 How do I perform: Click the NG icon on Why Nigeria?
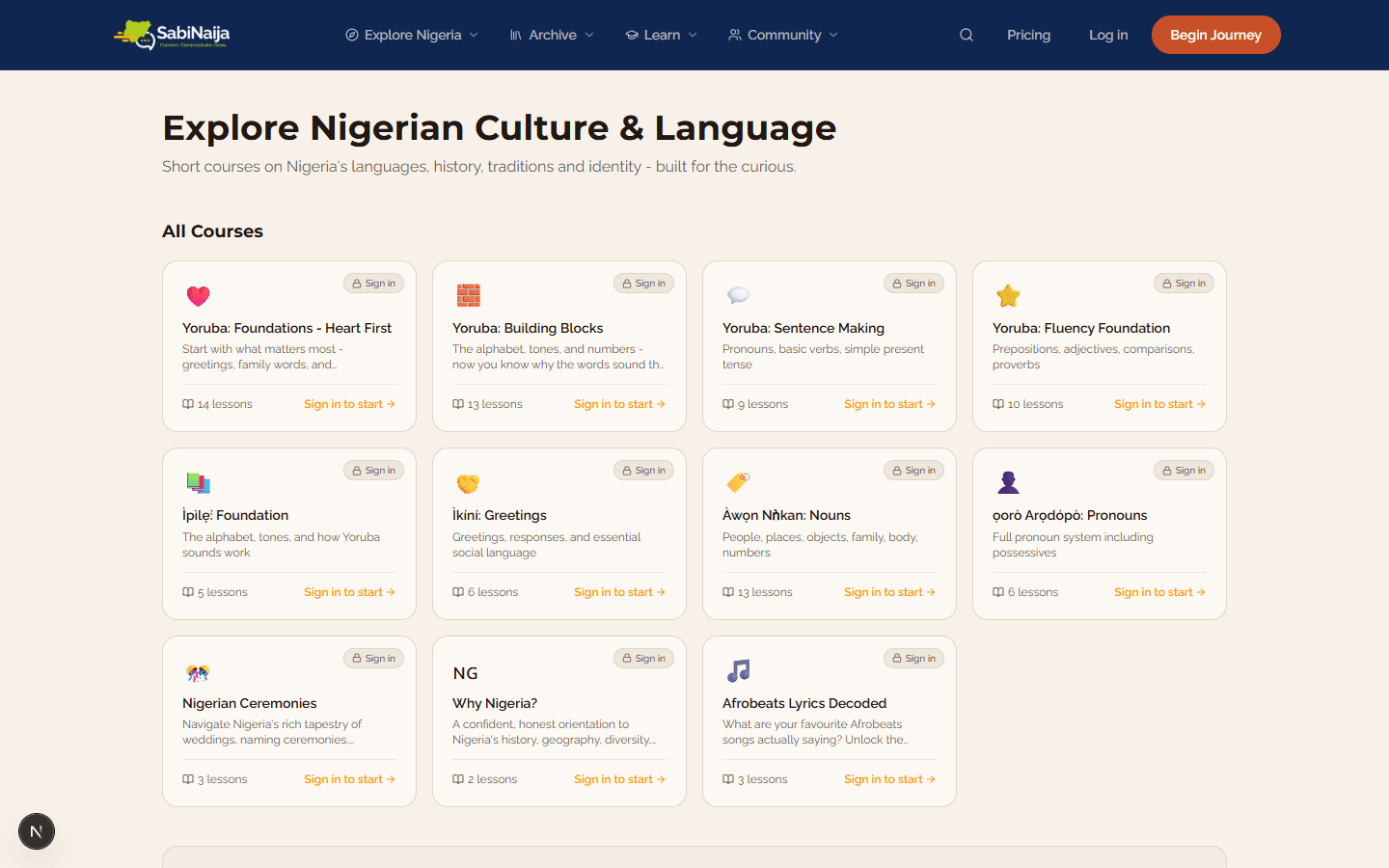coord(466,673)
